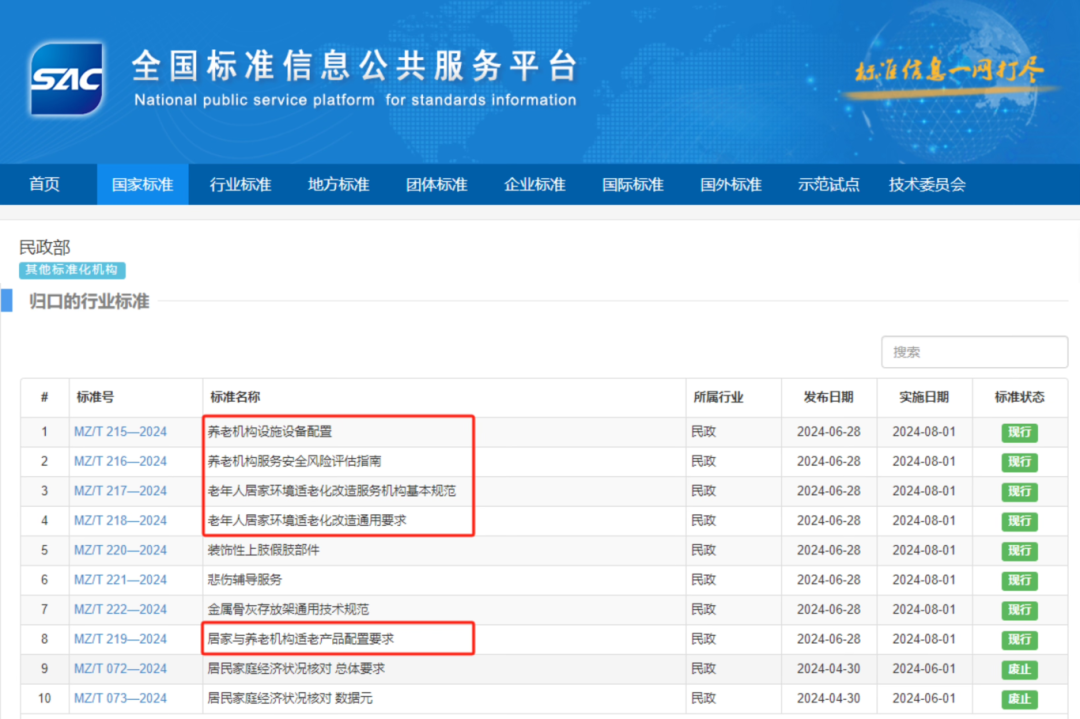Screen dimensions: 1080x719
Task: Open the 国际标准 menu item
Action: 632,185
